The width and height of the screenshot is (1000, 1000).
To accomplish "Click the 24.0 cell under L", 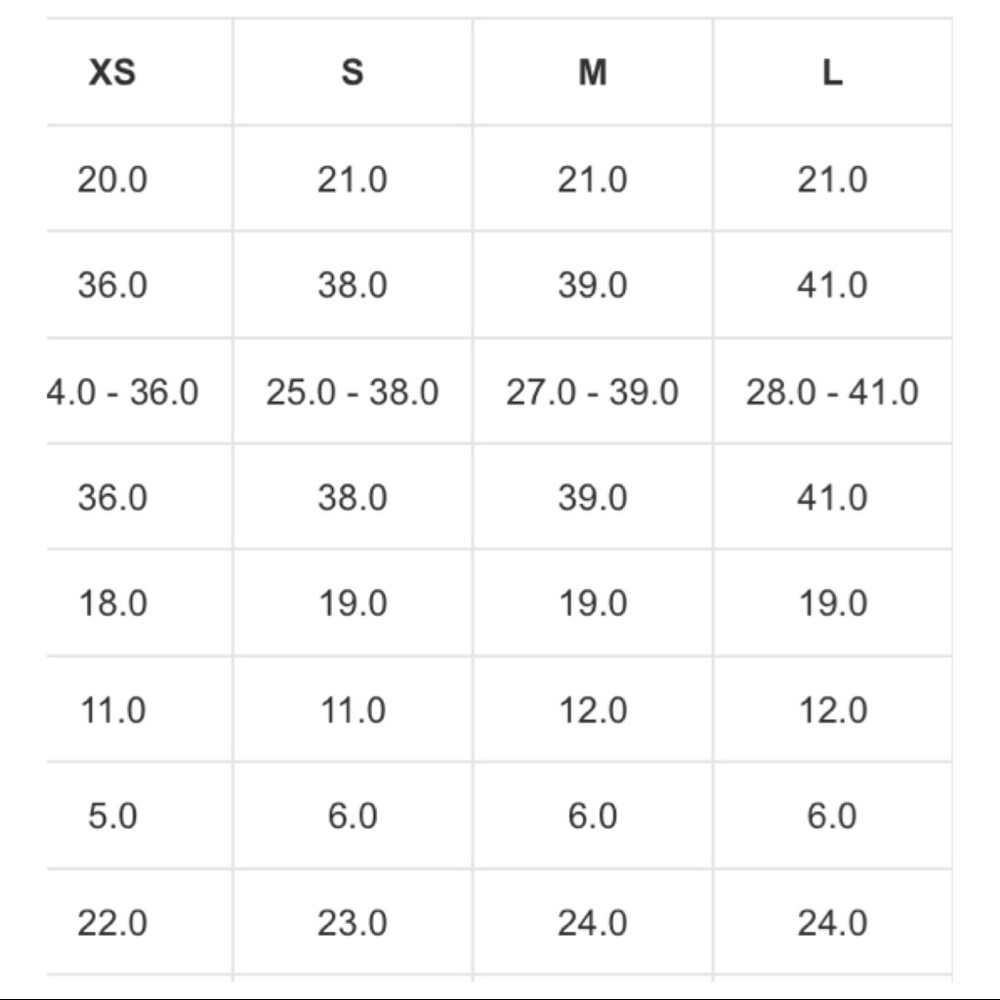I will [832, 923].
